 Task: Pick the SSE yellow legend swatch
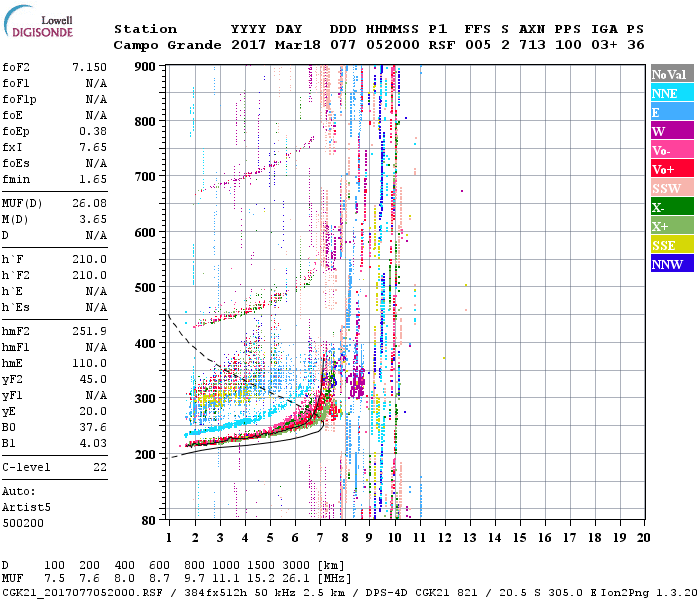click(x=671, y=245)
